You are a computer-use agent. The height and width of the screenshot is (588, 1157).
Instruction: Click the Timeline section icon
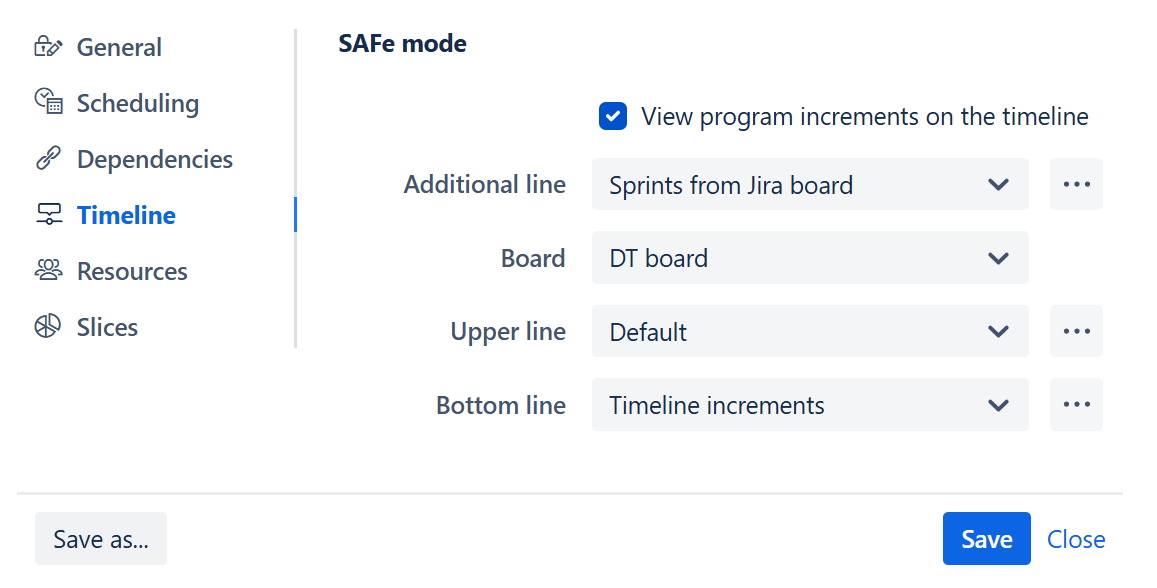[x=48, y=214]
